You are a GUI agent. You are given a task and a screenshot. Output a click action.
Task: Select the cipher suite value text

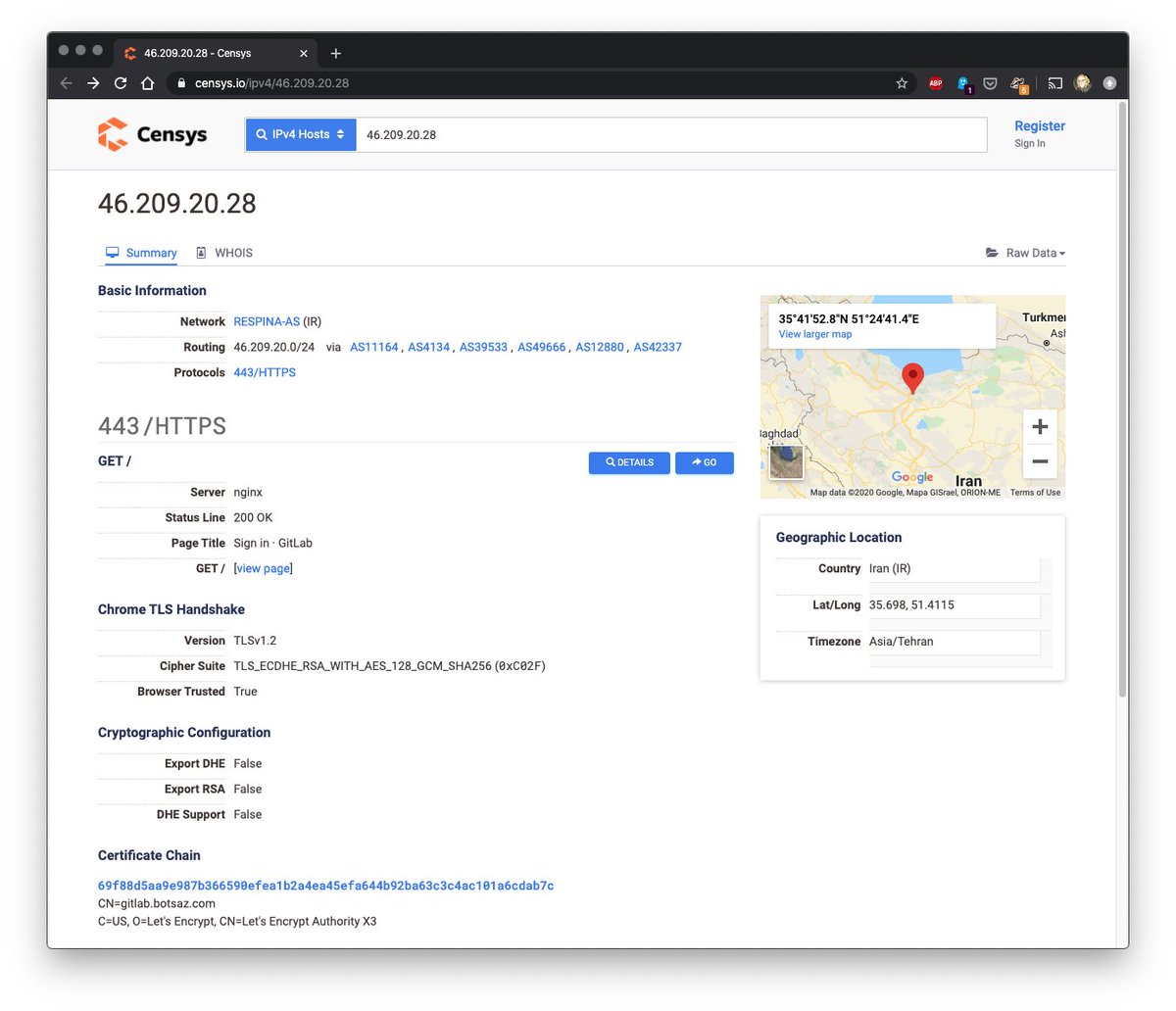389,666
